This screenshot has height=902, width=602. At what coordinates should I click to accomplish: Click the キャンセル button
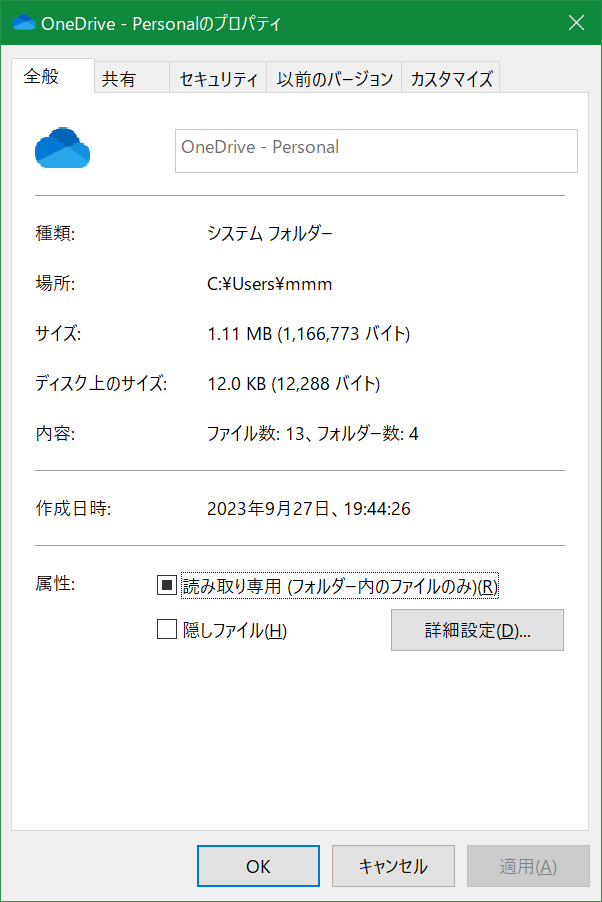[393, 866]
